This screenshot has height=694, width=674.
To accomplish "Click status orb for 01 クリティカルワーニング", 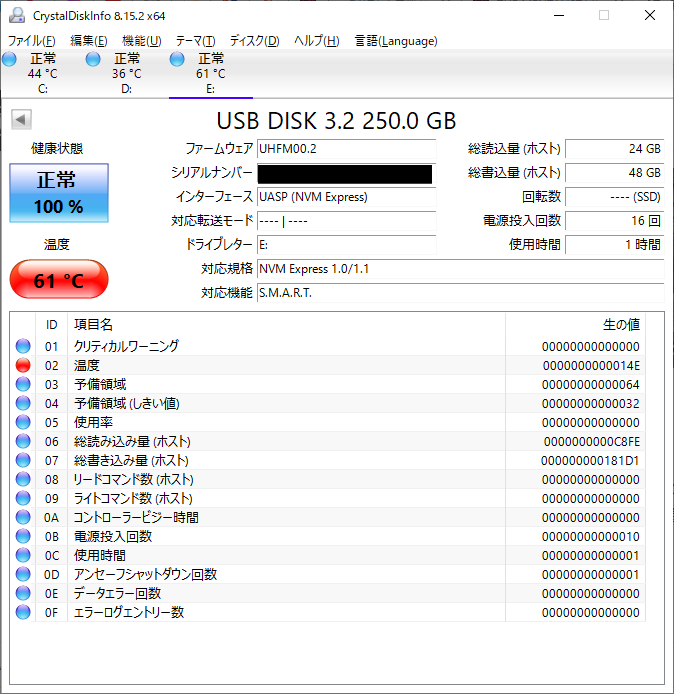I will click(23, 346).
